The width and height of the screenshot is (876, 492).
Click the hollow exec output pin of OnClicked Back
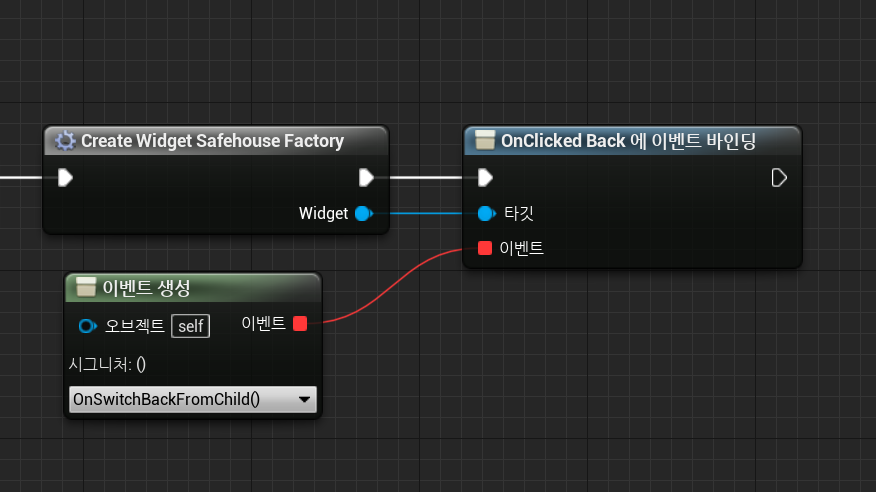[779, 178]
